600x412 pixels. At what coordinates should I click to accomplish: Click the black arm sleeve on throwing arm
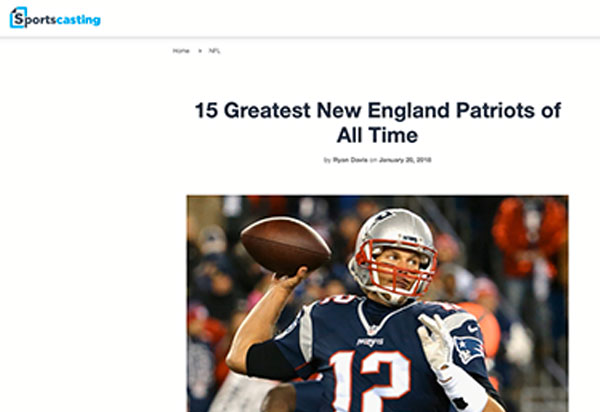tap(271, 360)
